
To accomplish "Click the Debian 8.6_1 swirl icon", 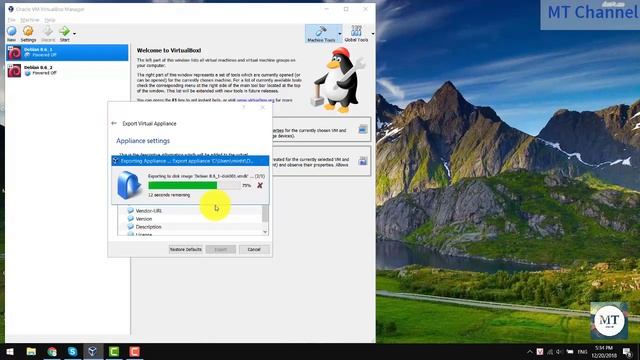I will pyautogui.click(x=14, y=53).
